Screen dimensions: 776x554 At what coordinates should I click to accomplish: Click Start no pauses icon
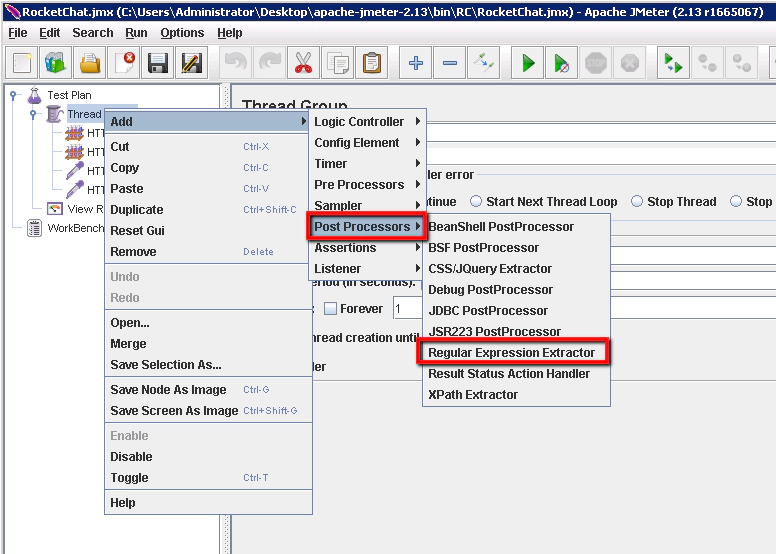pos(561,63)
